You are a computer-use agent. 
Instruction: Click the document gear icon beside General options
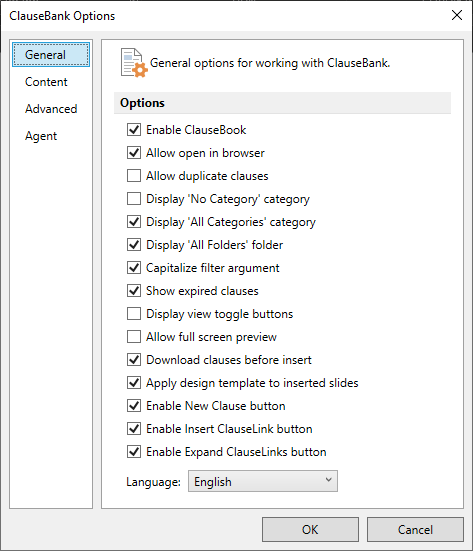(134, 63)
